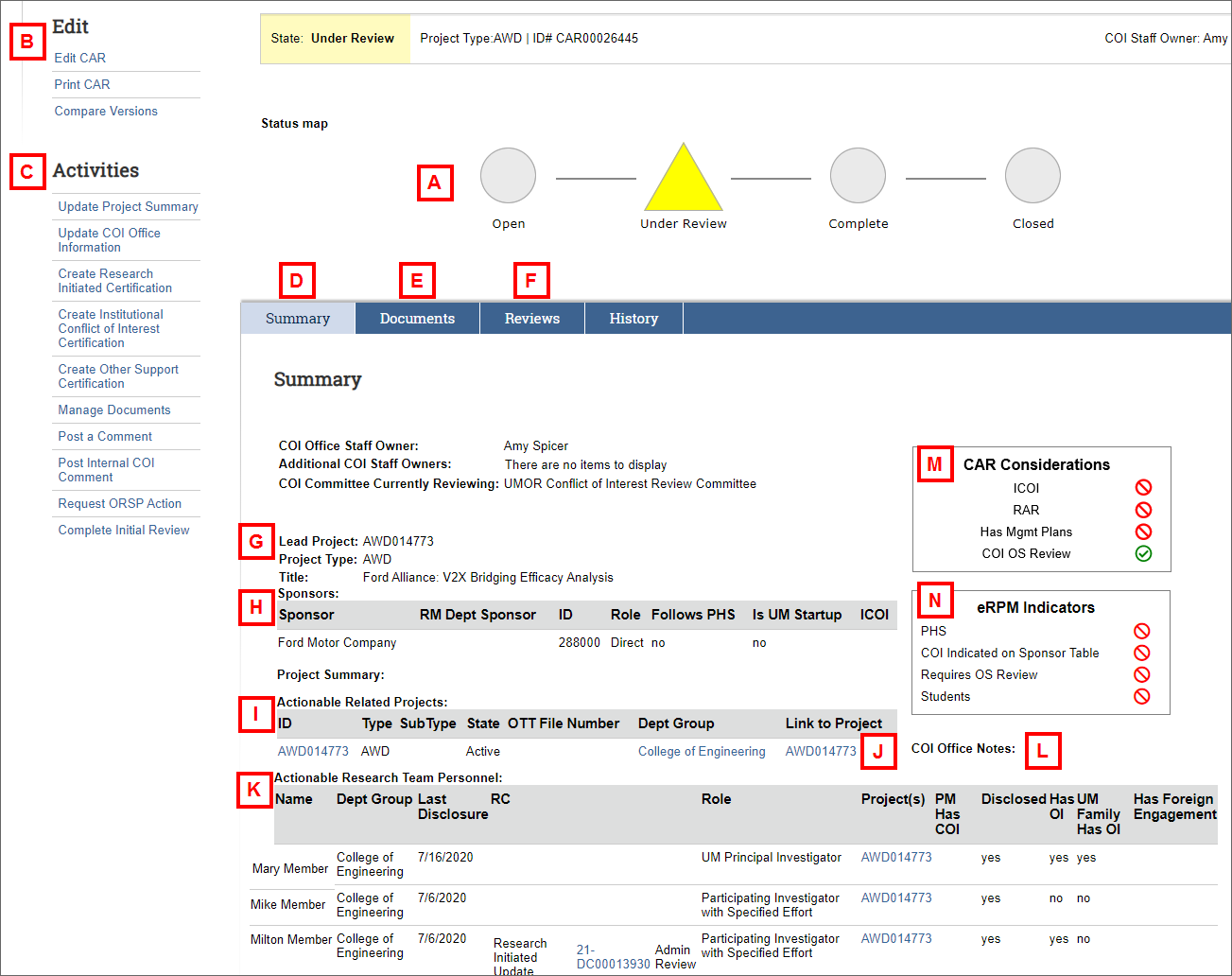Image resolution: width=1232 pixels, height=976 pixels.
Task: Click Compare Versions in the sidebar
Action: [105, 111]
